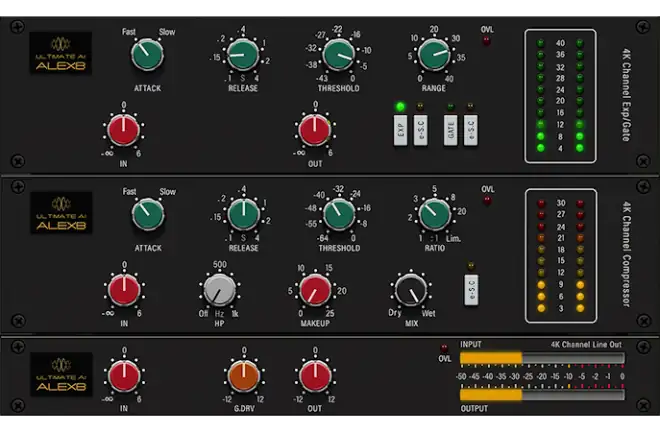The image size is (660, 433).
Task: Click the RANGE knob
Action: click(434, 55)
